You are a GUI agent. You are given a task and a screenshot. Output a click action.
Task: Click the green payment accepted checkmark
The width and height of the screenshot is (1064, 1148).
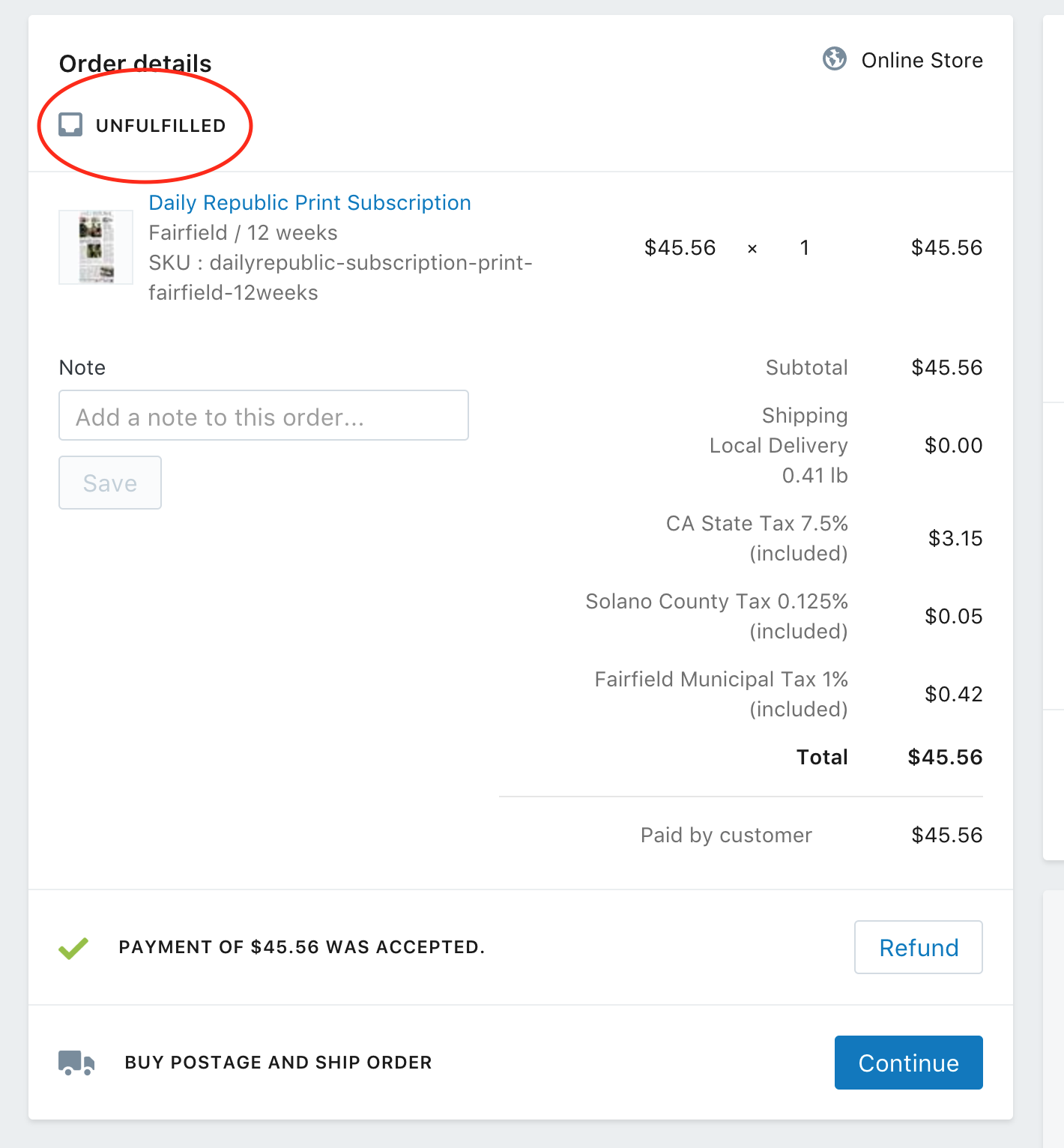point(73,948)
